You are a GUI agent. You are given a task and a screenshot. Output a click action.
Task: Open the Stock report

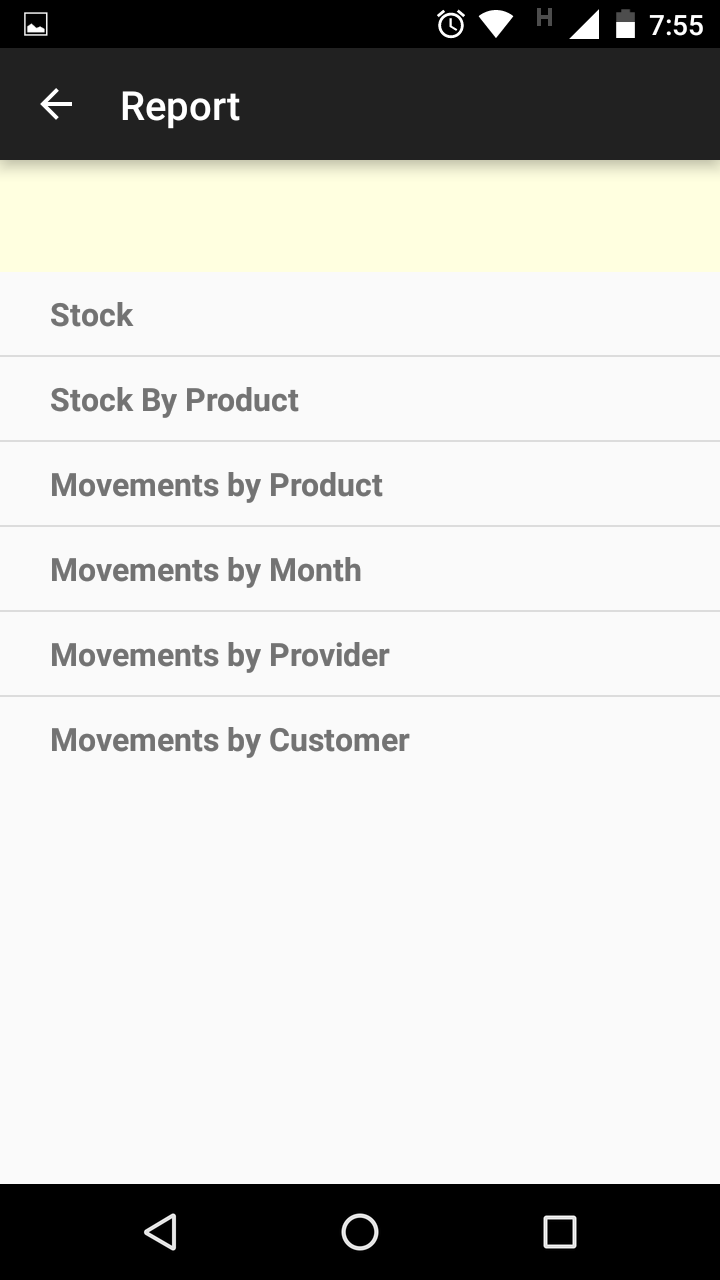(x=360, y=314)
